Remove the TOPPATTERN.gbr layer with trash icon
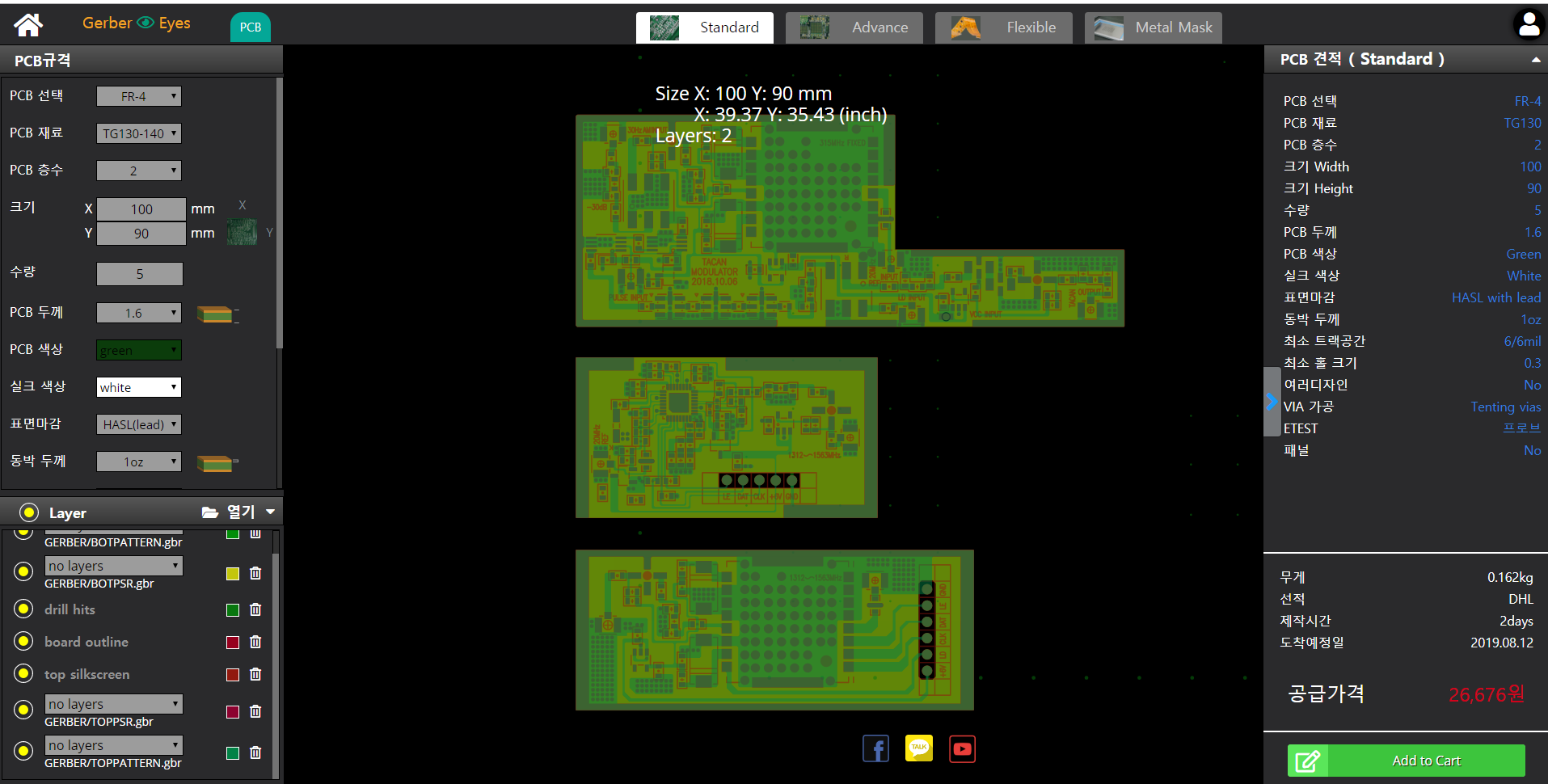The height and width of the screenshot is (784, 1548). click(x=255, y=752)
